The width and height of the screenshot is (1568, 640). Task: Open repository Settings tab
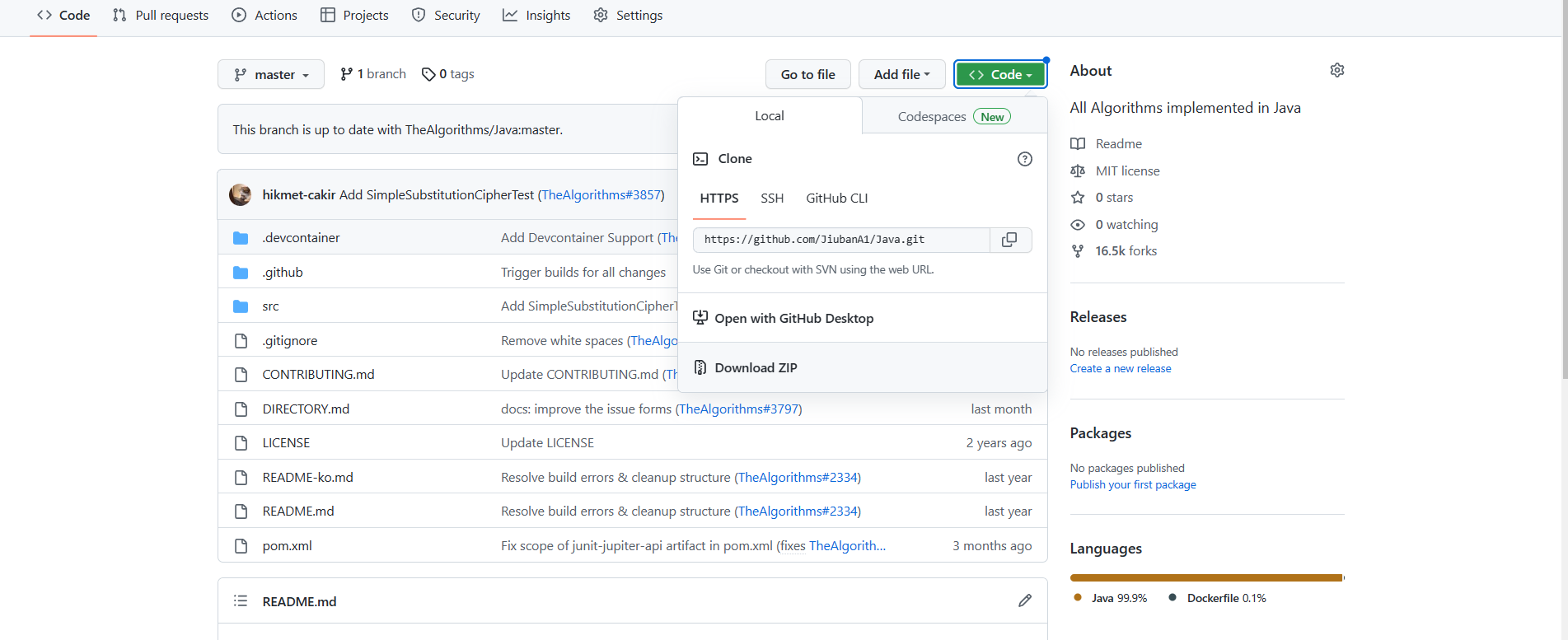click(628, 16)
